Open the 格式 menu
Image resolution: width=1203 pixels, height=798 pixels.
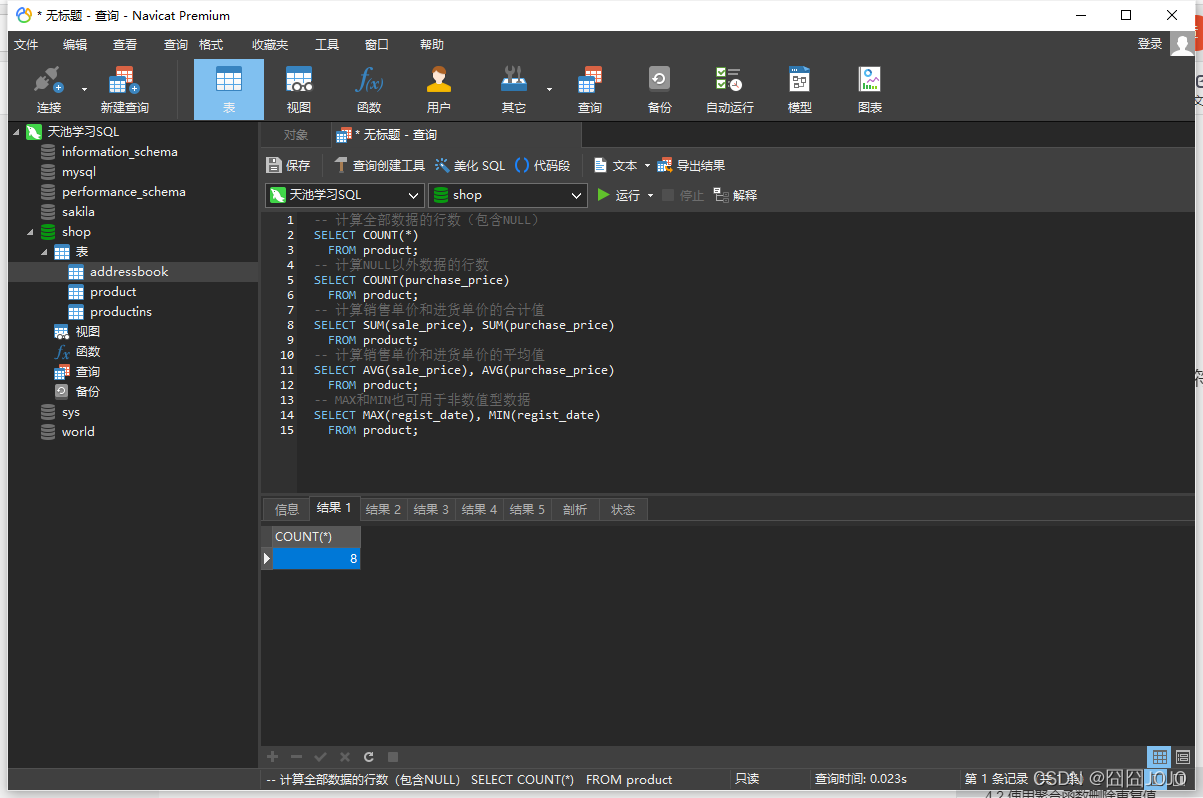(211, 45)
